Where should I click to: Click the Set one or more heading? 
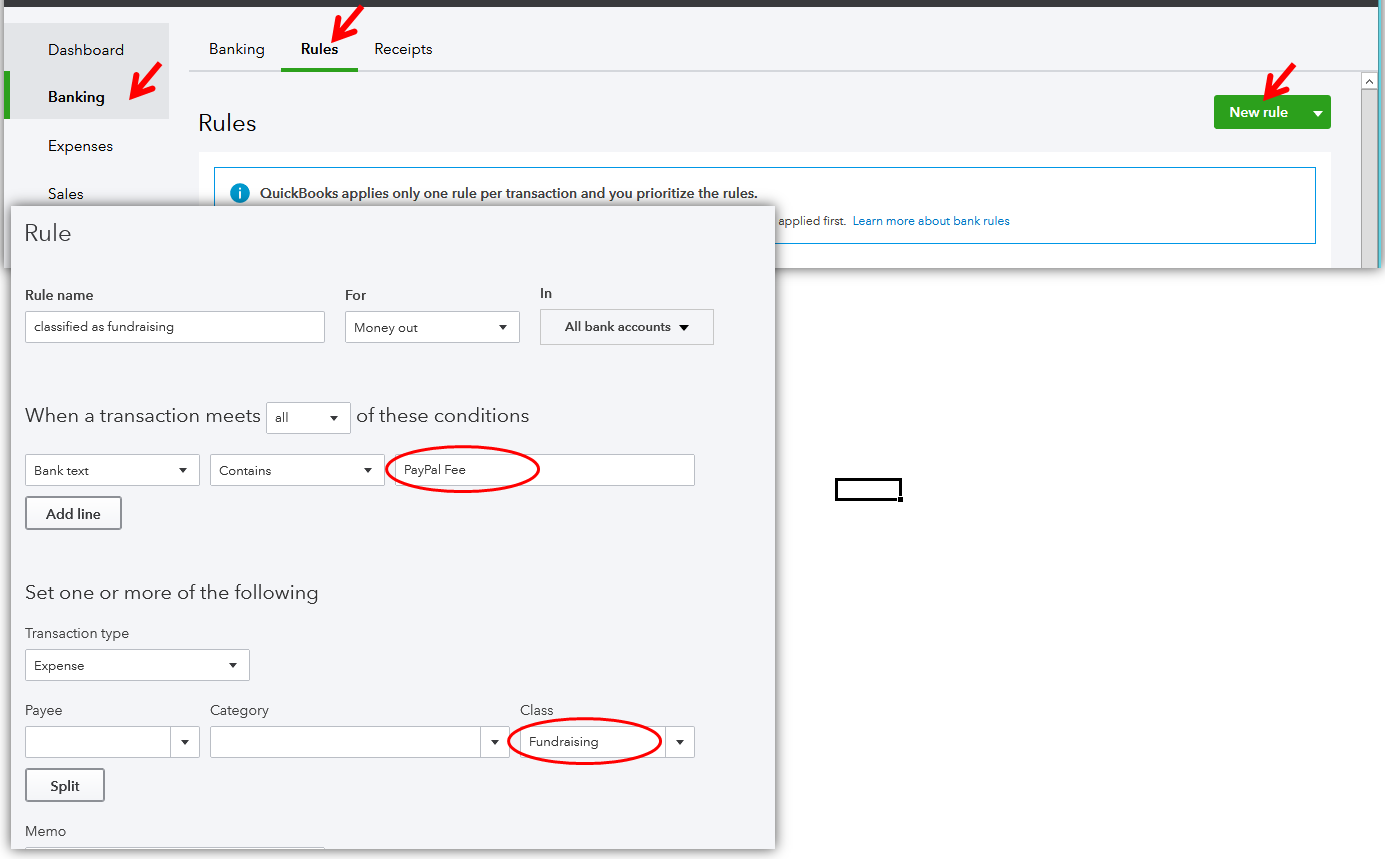(172, 592)
